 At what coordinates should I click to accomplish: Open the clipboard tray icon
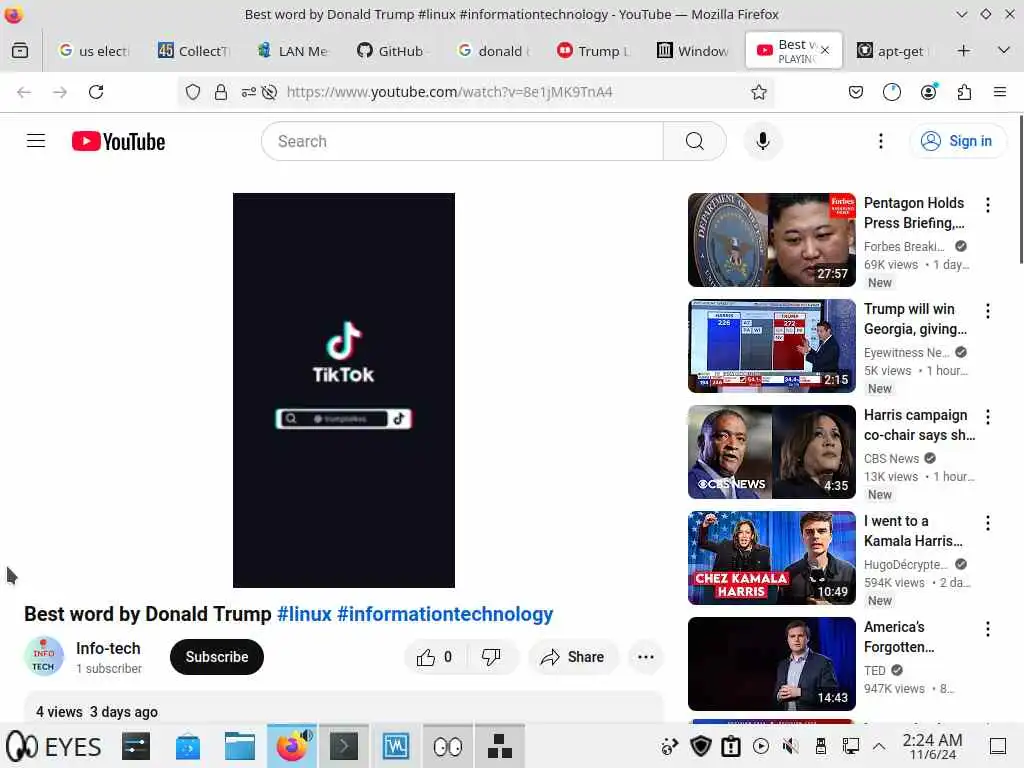(x=731, y=746)
